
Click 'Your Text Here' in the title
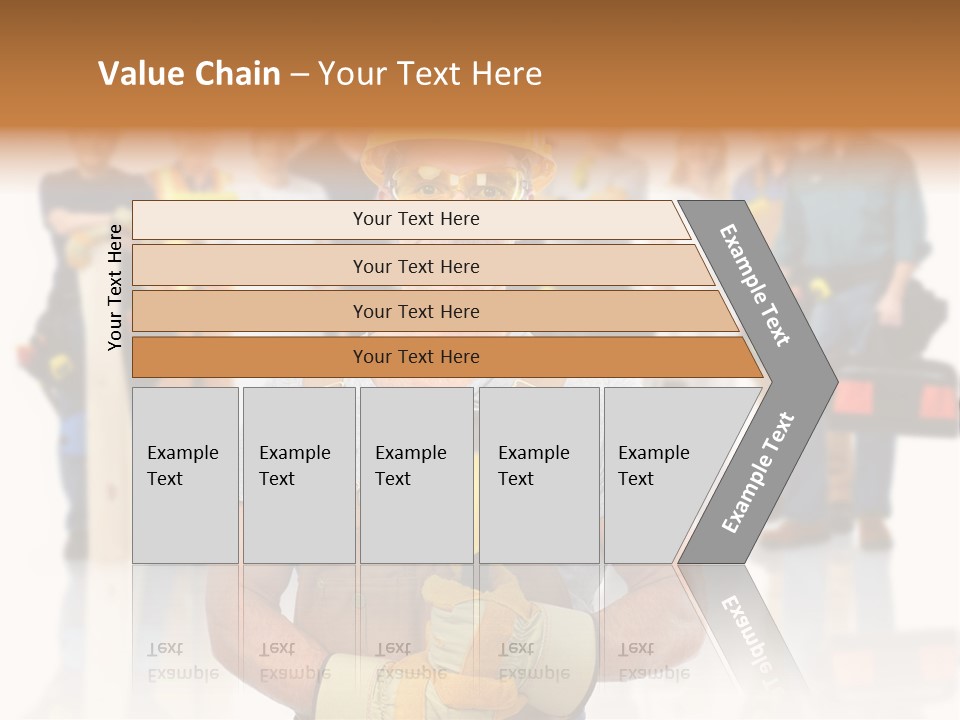click(x=430, y=74)
